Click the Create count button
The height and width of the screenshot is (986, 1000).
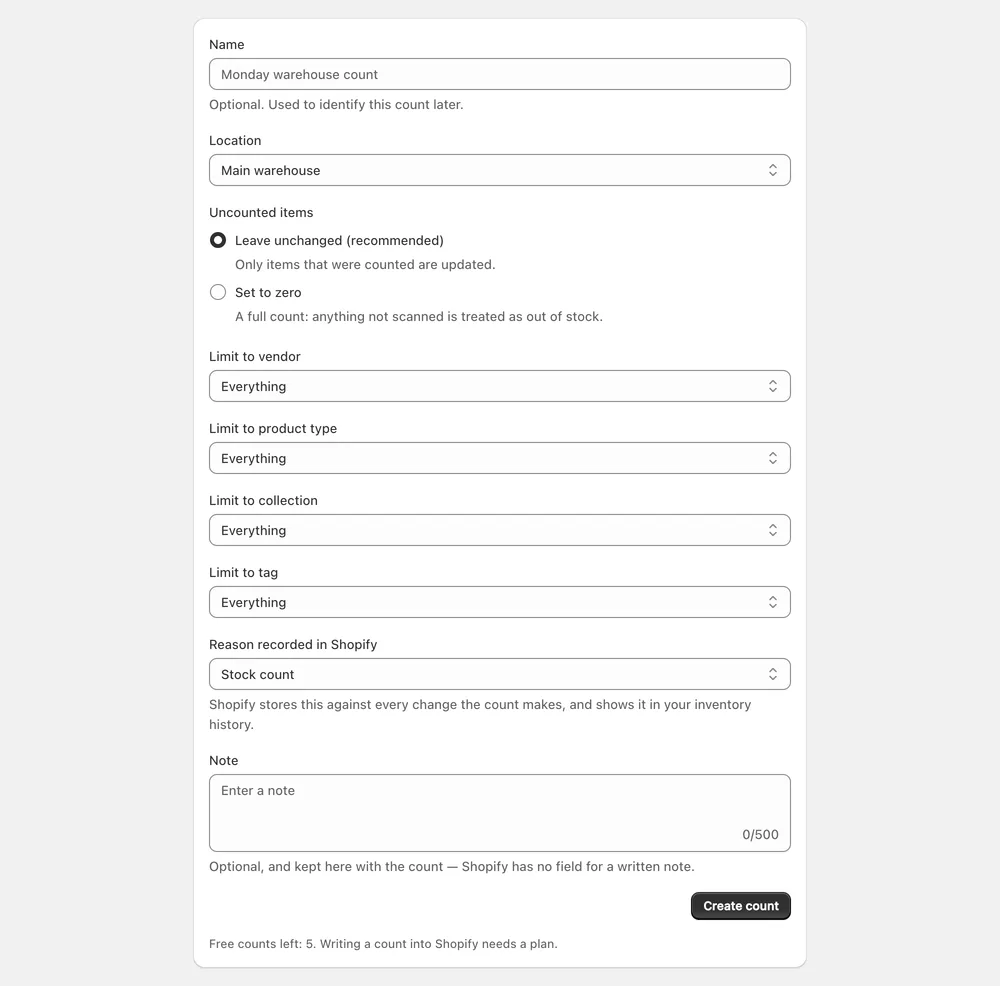click(x=740, y=906)
